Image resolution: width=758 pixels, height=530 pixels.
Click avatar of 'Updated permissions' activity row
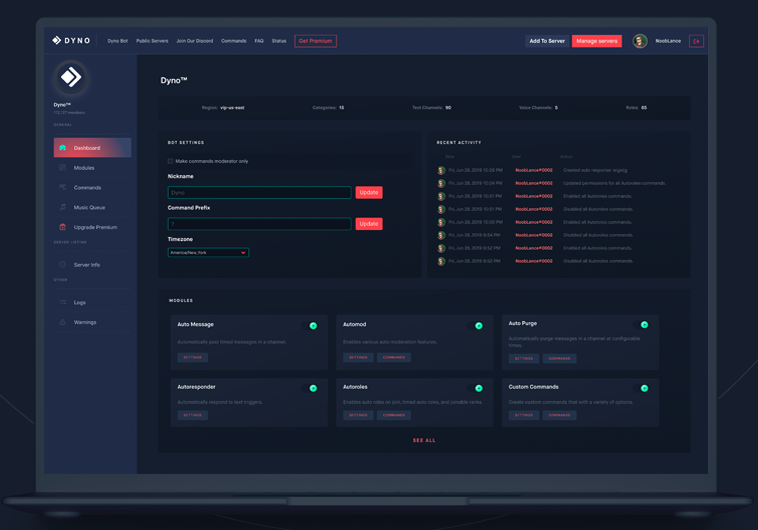441,183
